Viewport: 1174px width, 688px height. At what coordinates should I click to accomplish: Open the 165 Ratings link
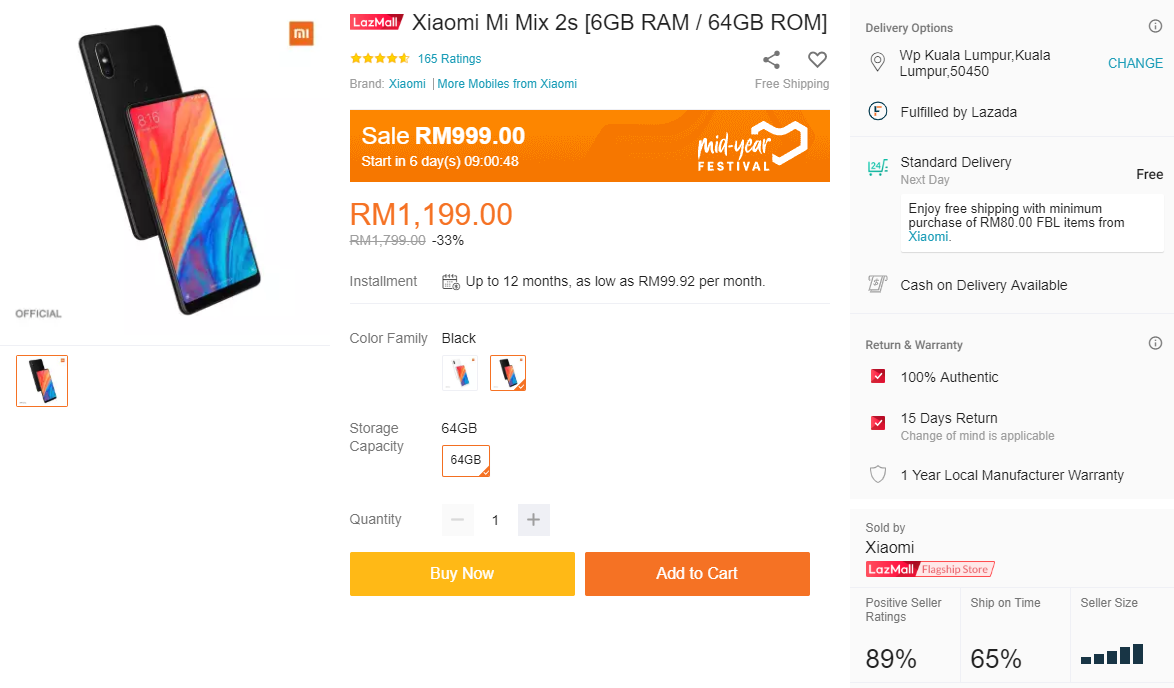(449, 59)
